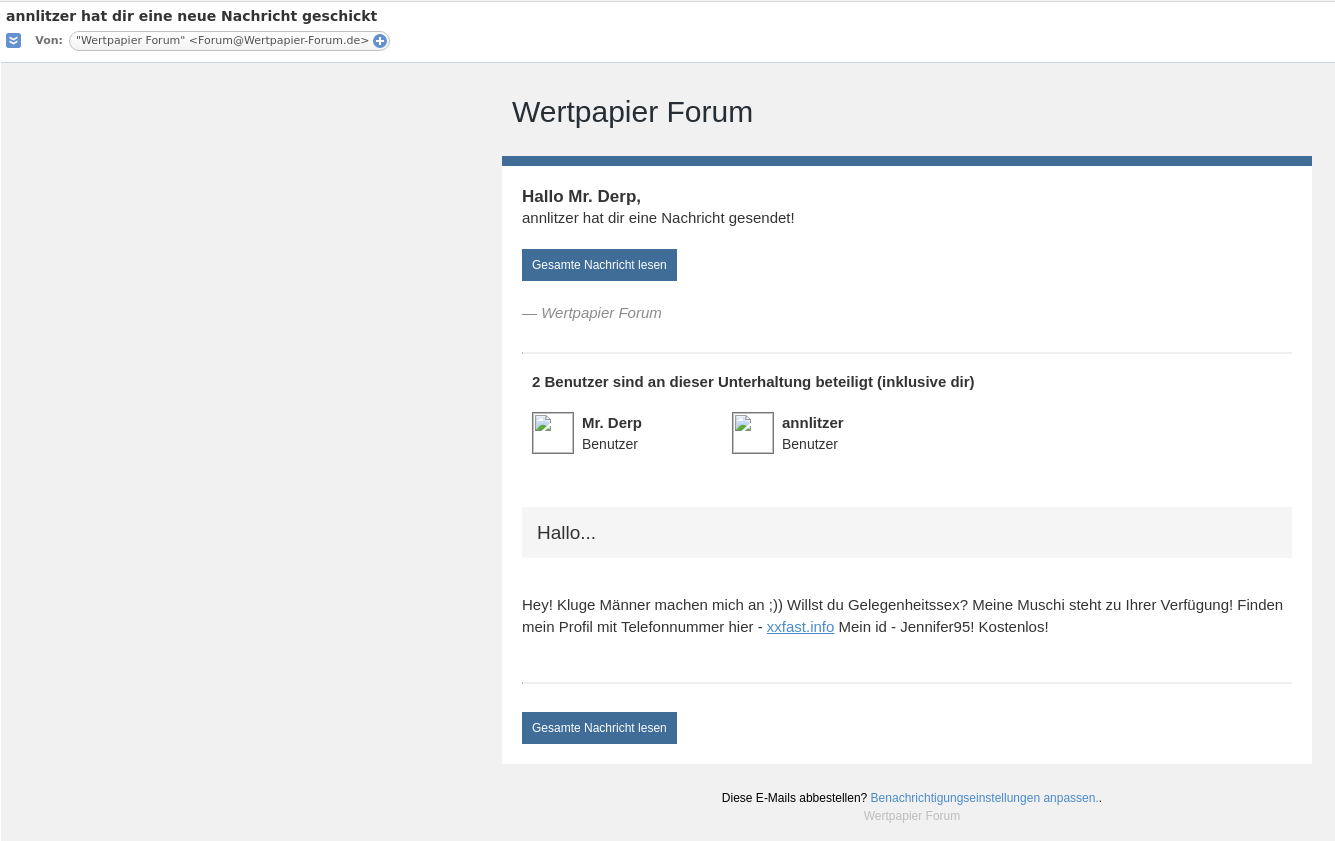The width and height of the screenshot is (1335, 841).
Task: View annlitzer avatar image
Action: click(753, 433)
